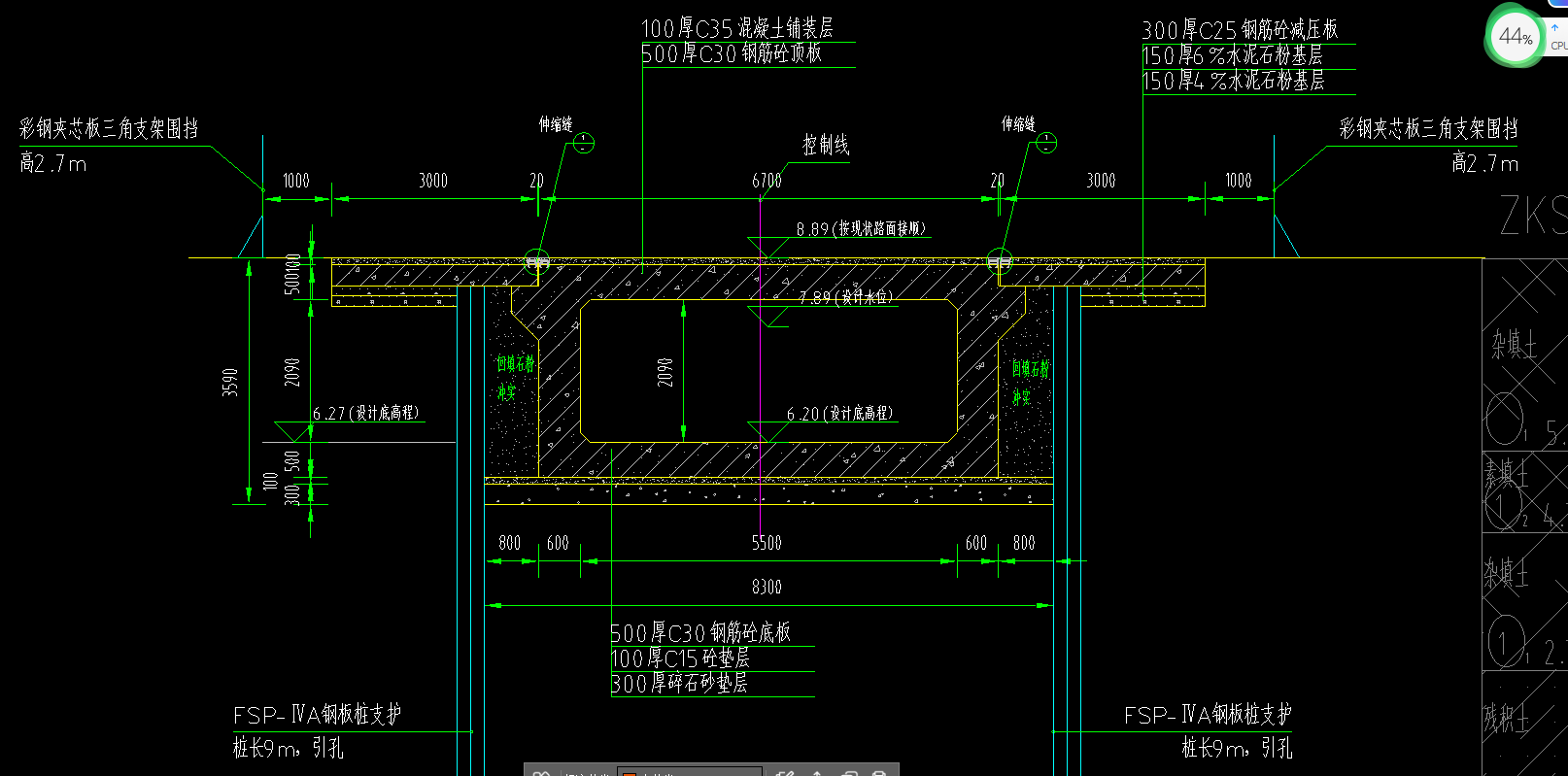Screen dimensions: 1568x776
Task: Click the "6.27(设计底高程)" elevation text
Action: 365,414
